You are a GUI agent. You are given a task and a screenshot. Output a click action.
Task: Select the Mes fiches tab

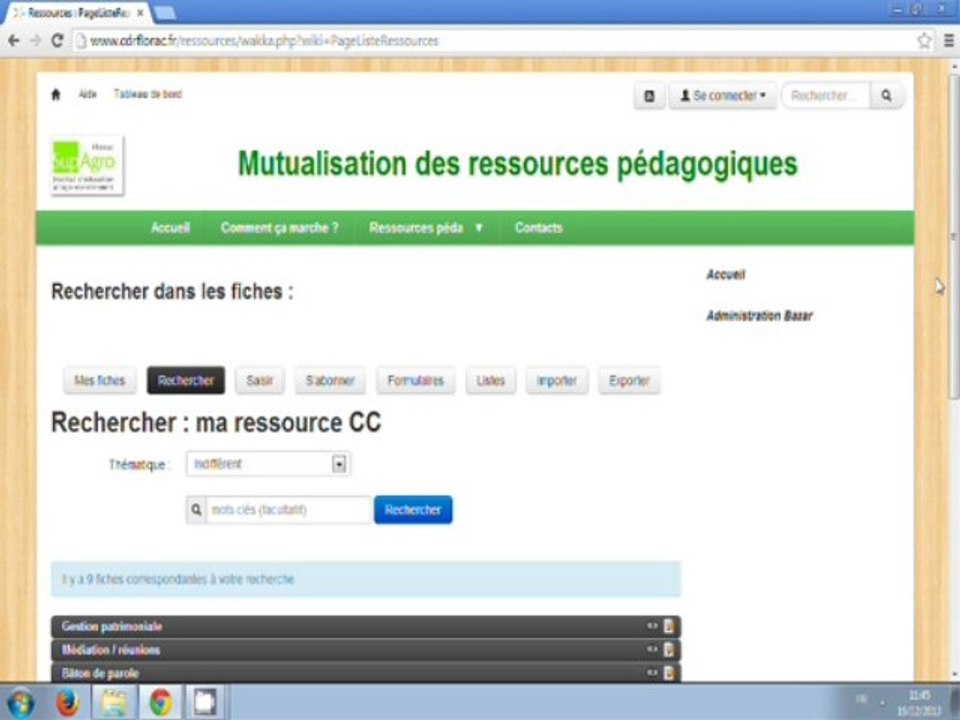point(99,380)
